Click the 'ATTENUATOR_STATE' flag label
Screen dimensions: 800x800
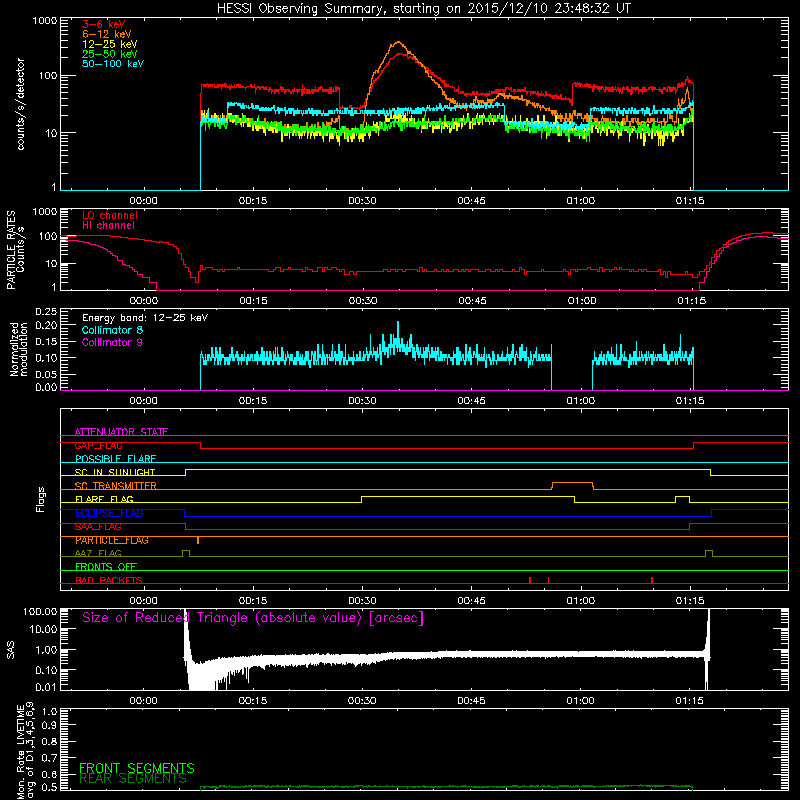coord(121,432)
